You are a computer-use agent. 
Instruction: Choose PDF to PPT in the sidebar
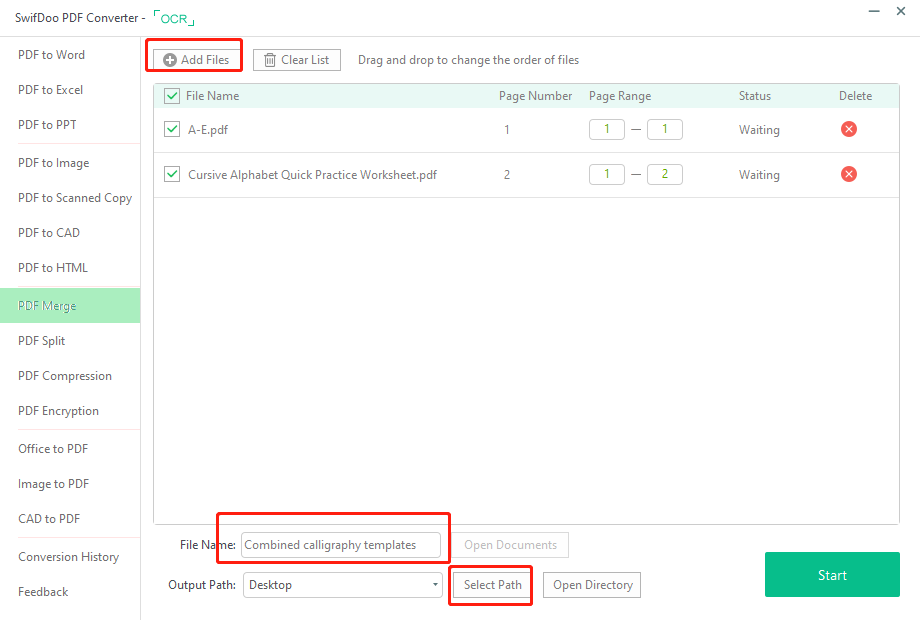point(47,125)
